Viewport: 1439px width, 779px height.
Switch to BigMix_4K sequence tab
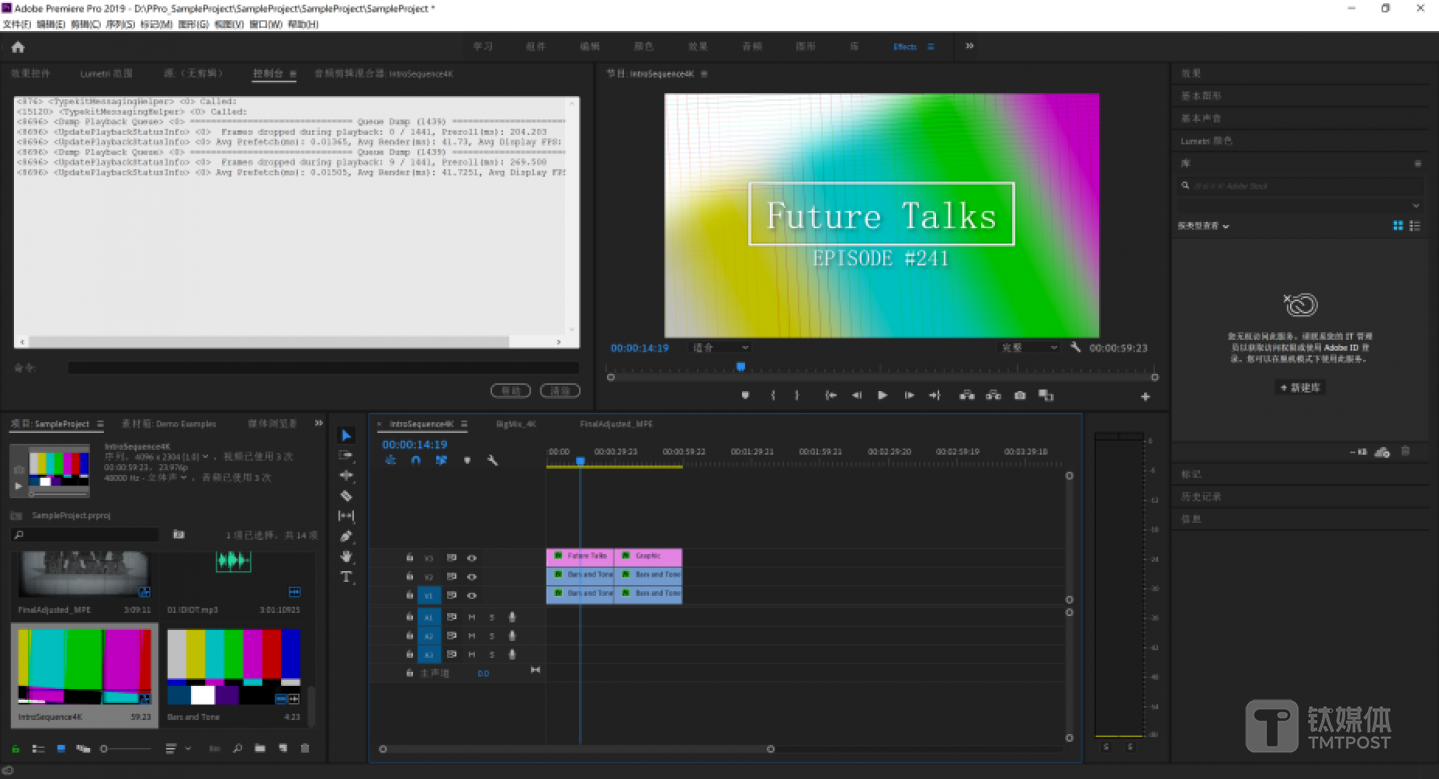pyautogui.click(x=516, y=424)
